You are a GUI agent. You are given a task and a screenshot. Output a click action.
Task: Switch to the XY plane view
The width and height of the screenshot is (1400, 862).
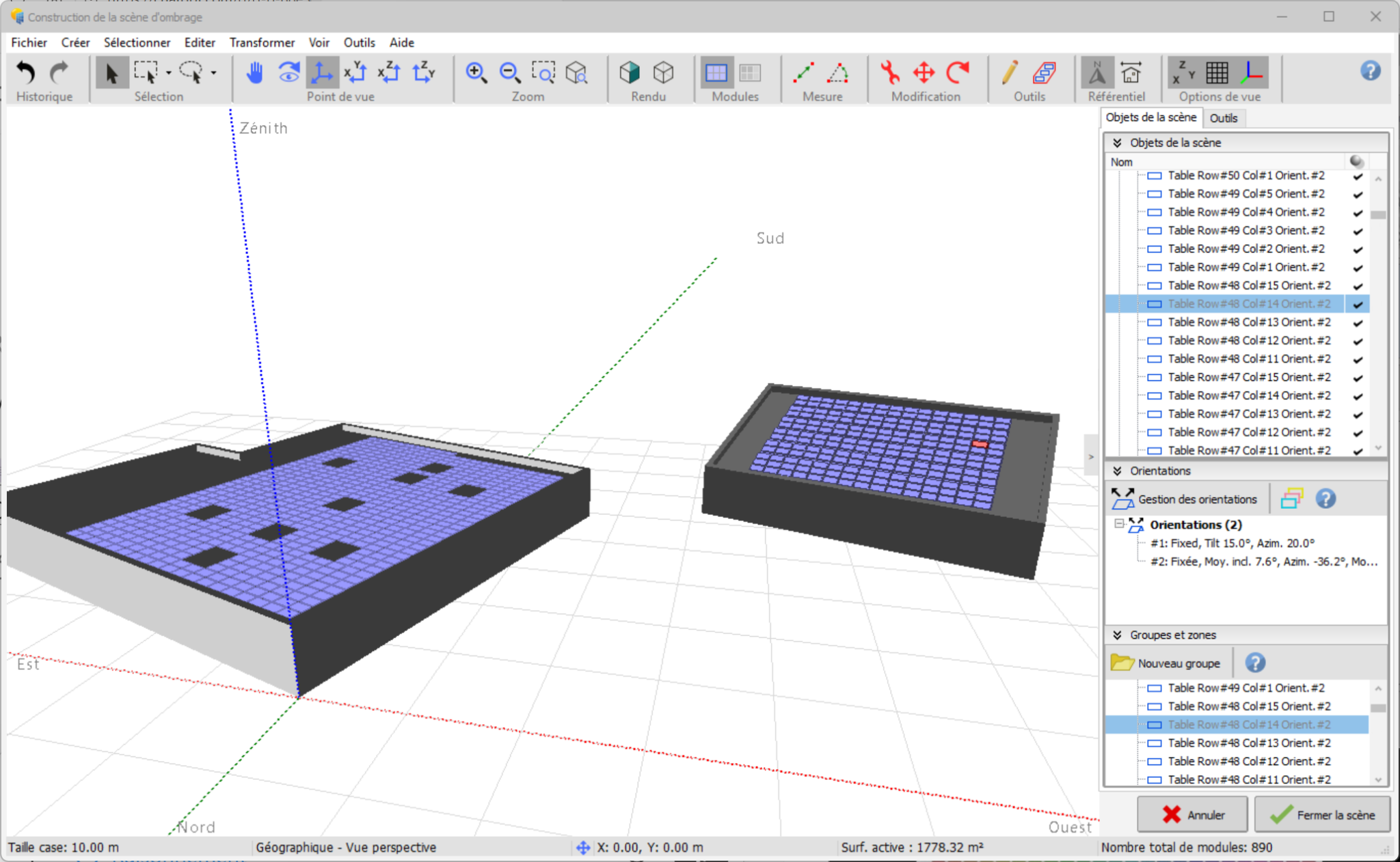[x=356, y=73]
